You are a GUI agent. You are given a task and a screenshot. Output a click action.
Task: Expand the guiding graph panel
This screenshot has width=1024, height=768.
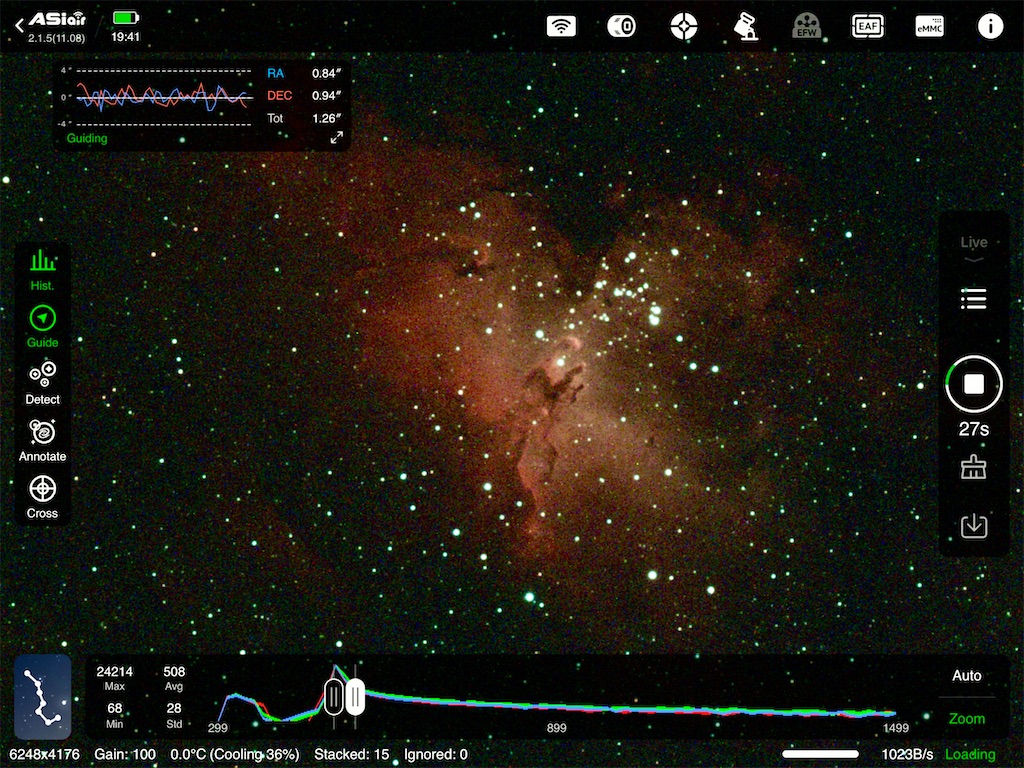[336, 137]
